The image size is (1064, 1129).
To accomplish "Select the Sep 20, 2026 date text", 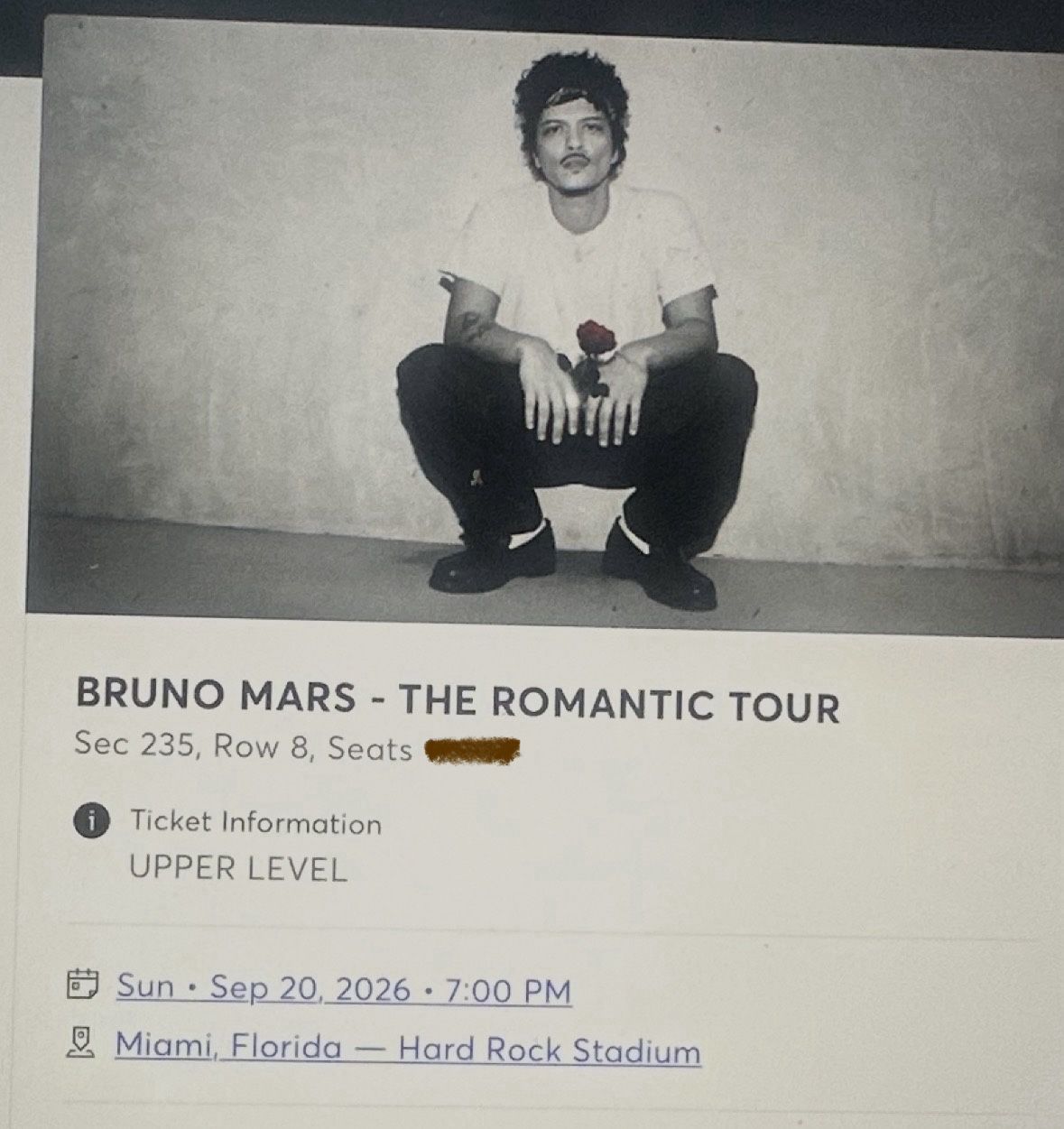I will pyautogui.click(x=310, y=988).
